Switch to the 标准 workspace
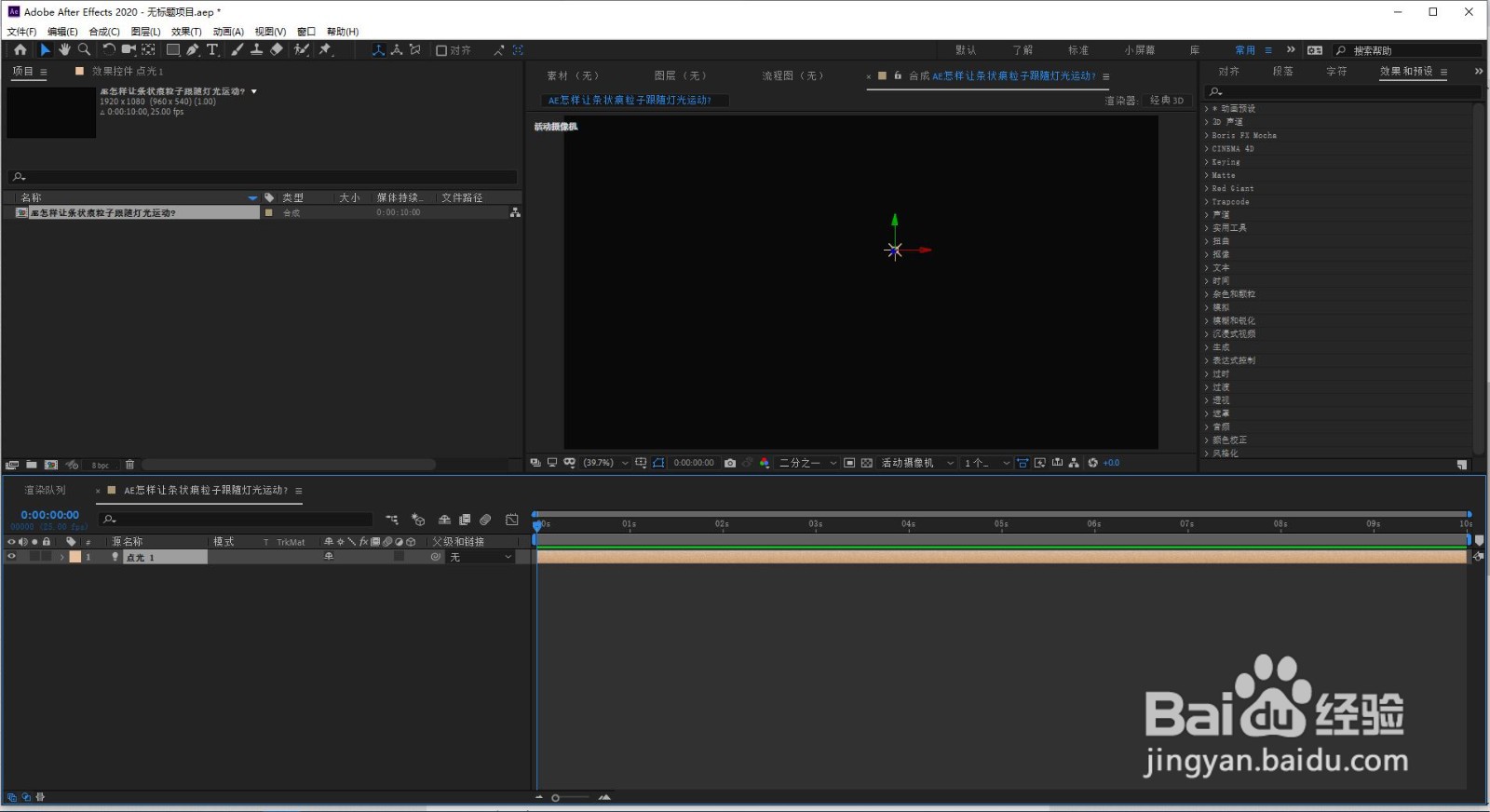 [1078, 50]
